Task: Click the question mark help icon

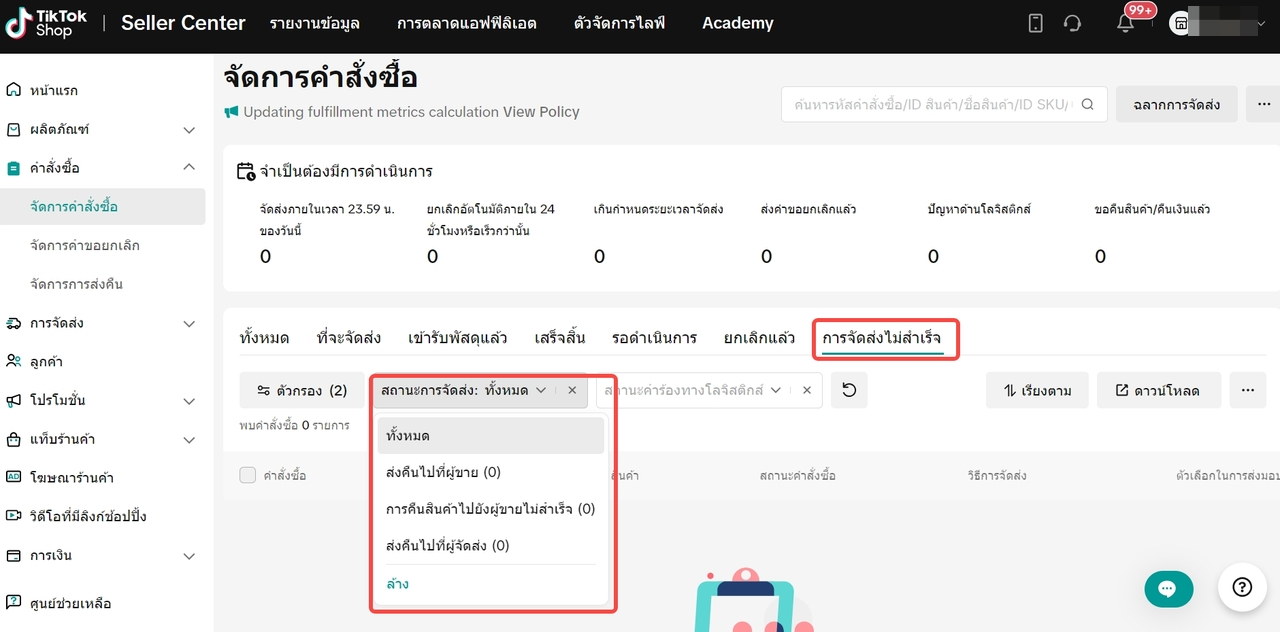Action: [x=1242, y=587]
